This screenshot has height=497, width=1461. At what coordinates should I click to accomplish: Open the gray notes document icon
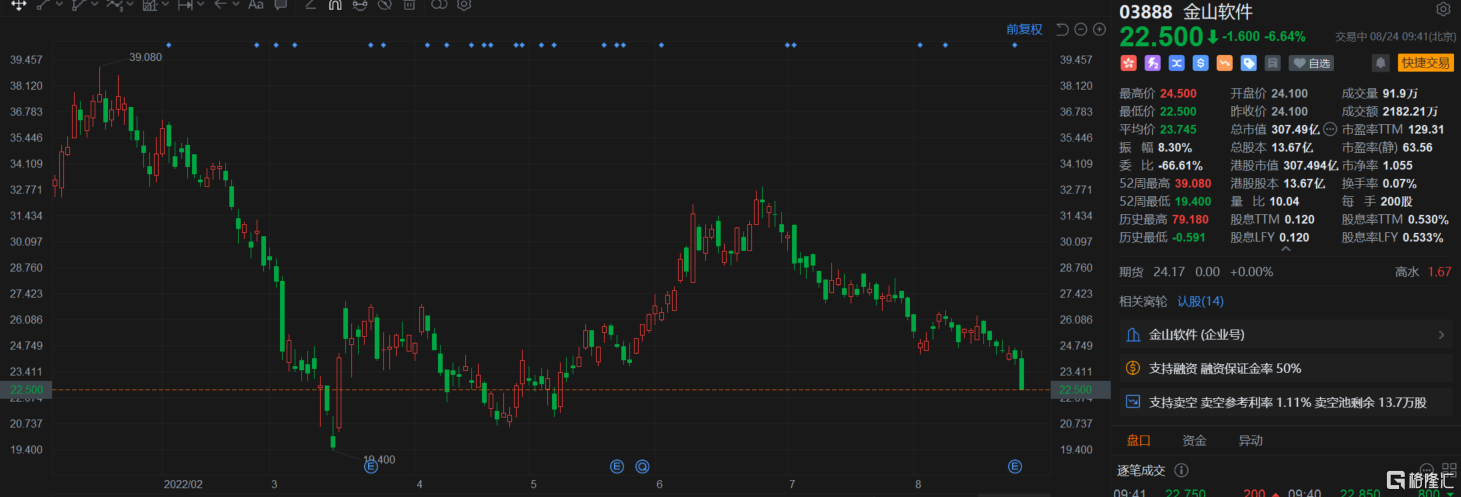(1272, 63)
